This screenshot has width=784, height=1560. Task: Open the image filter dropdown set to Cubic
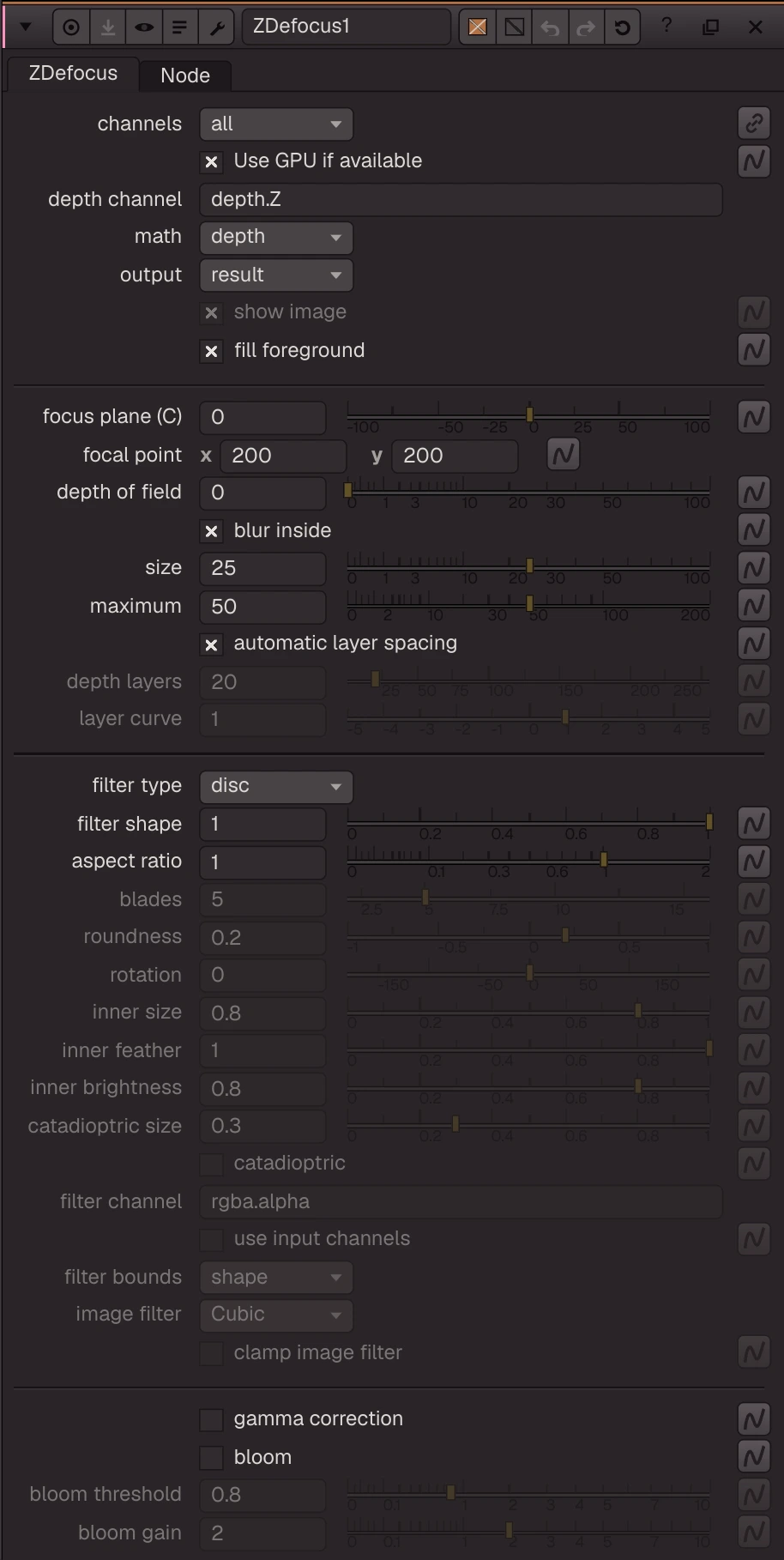tap(276, 1315)
